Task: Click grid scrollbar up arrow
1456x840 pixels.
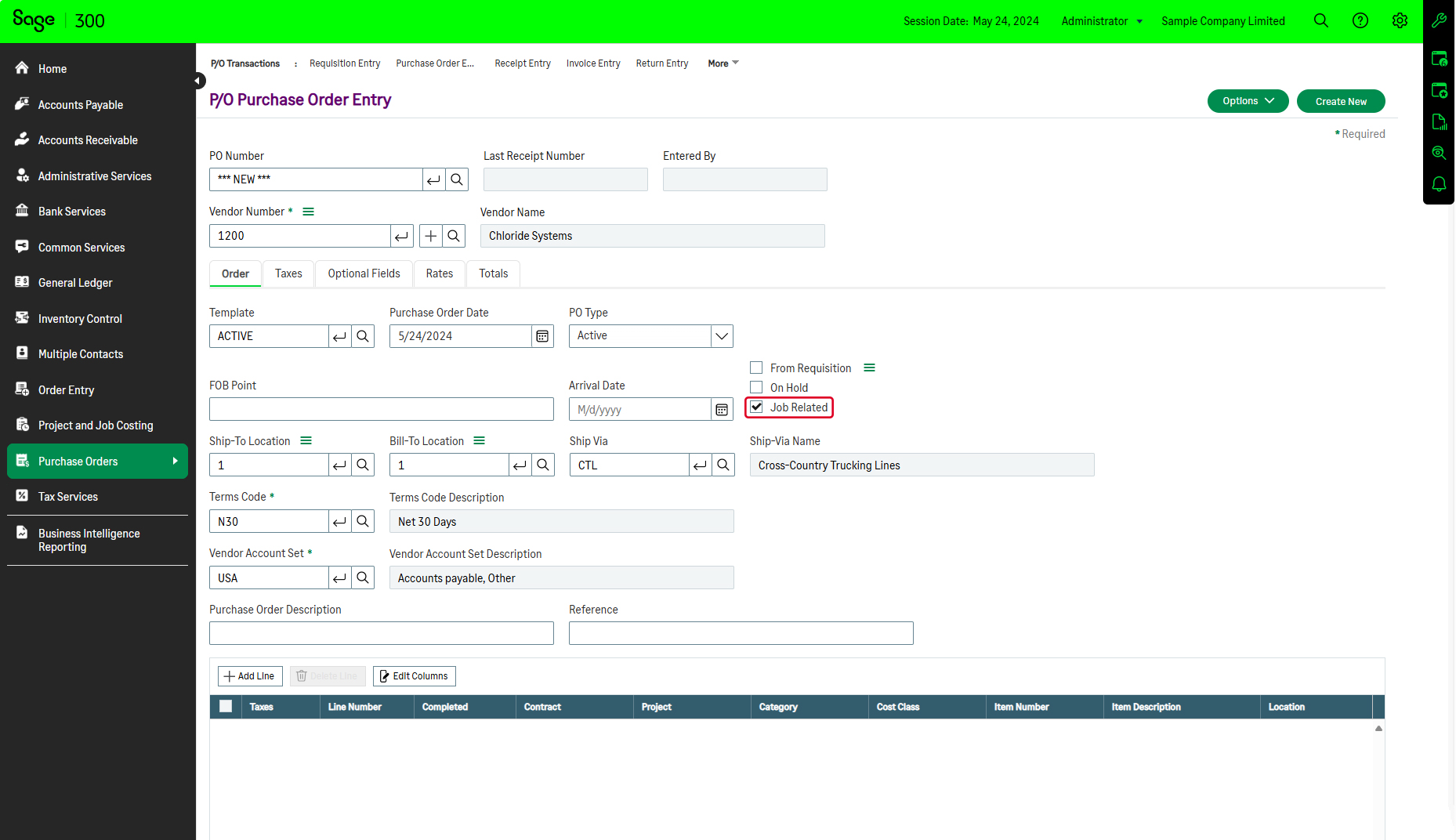Action: click(1378, 728)
